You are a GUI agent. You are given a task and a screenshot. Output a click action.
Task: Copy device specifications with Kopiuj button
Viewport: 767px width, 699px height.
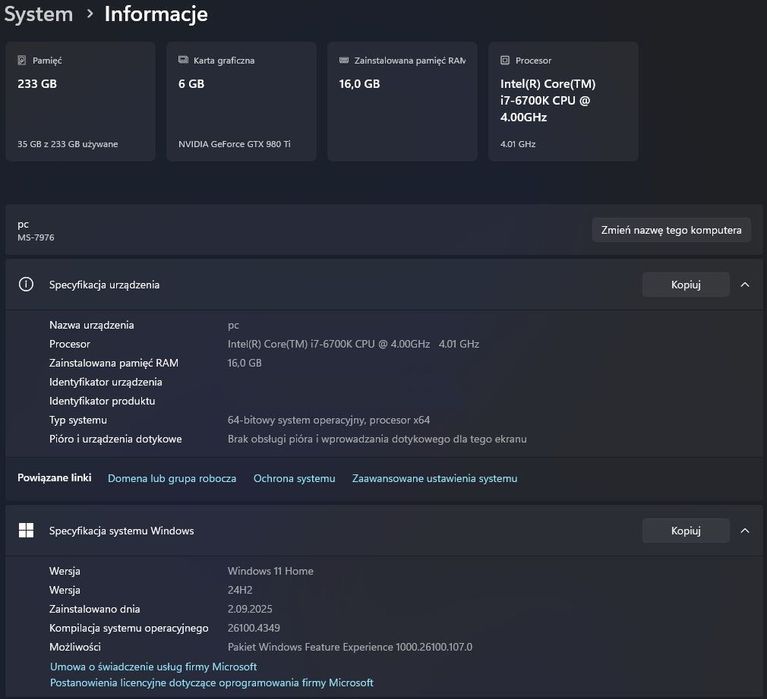click(x=685, y=285)
